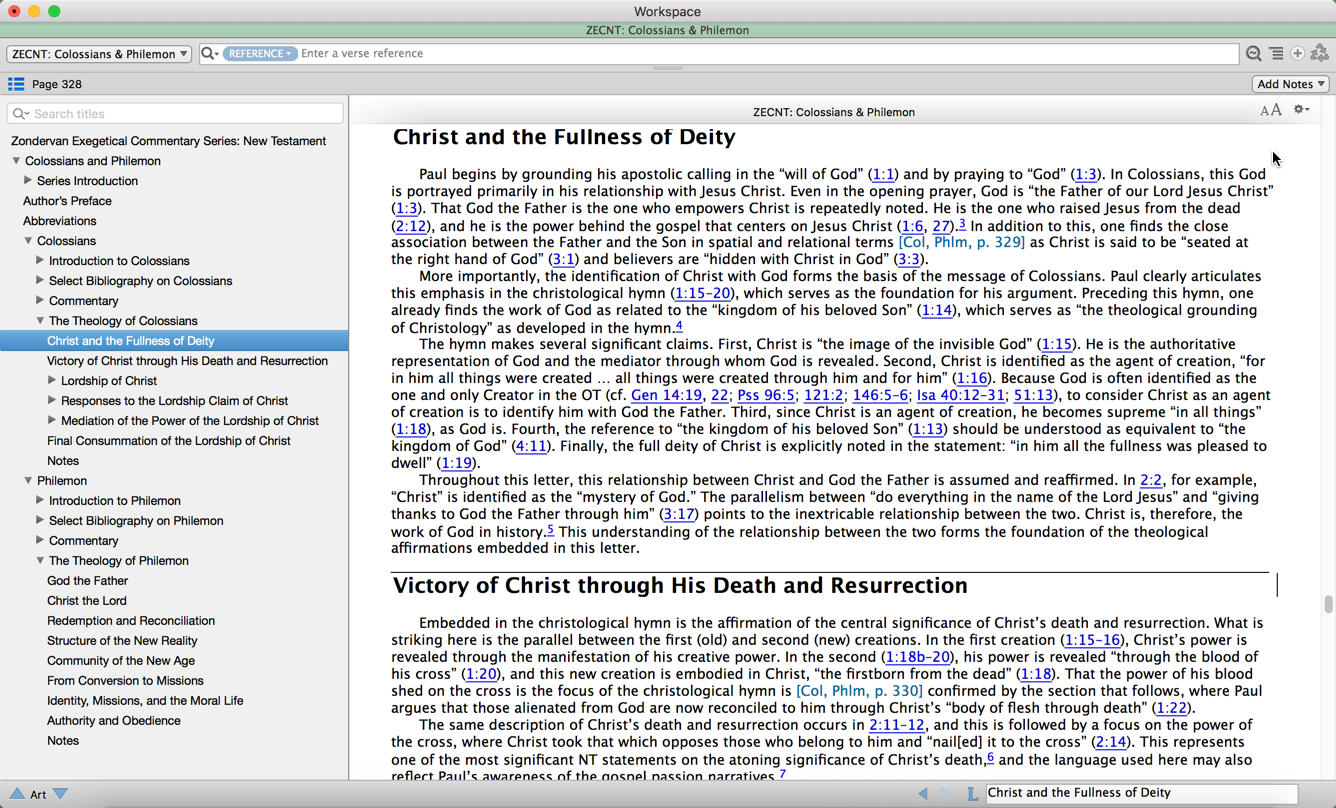Follow the 1:15–20 hymn reference link
Screen dimensions: 1336x808
pyautogui.click(x=702, y=293)
